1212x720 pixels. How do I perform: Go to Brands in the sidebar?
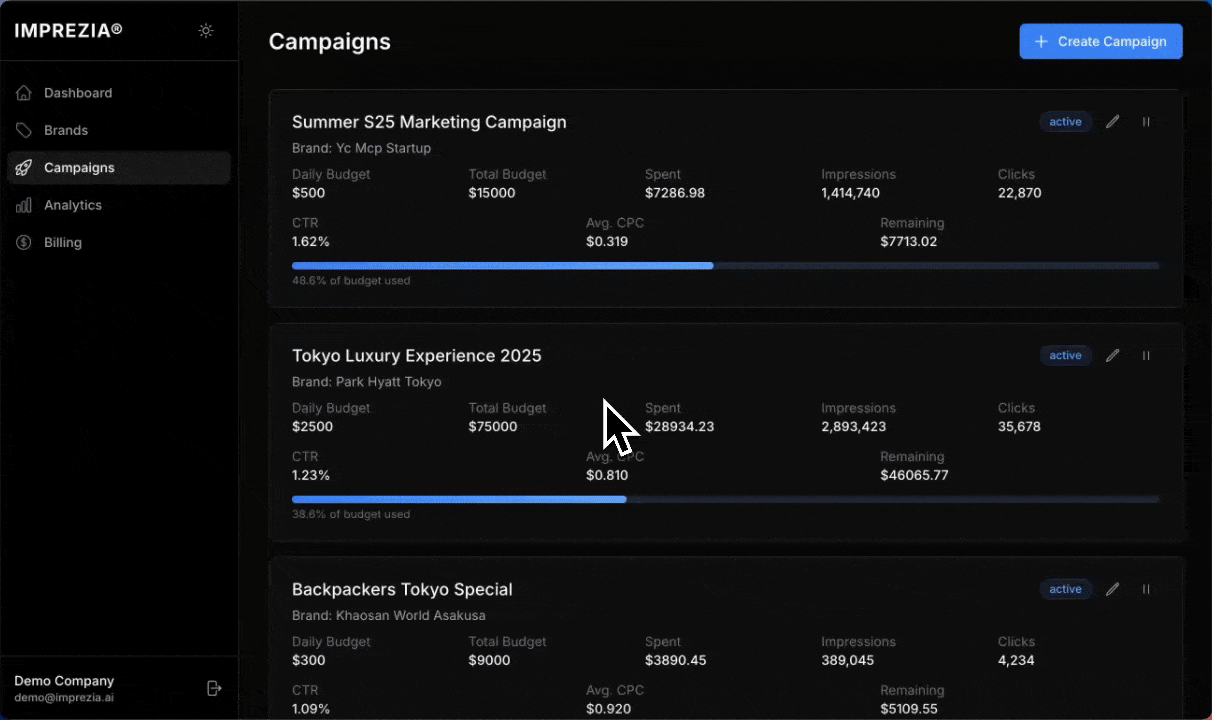click(x=66, y=130)
